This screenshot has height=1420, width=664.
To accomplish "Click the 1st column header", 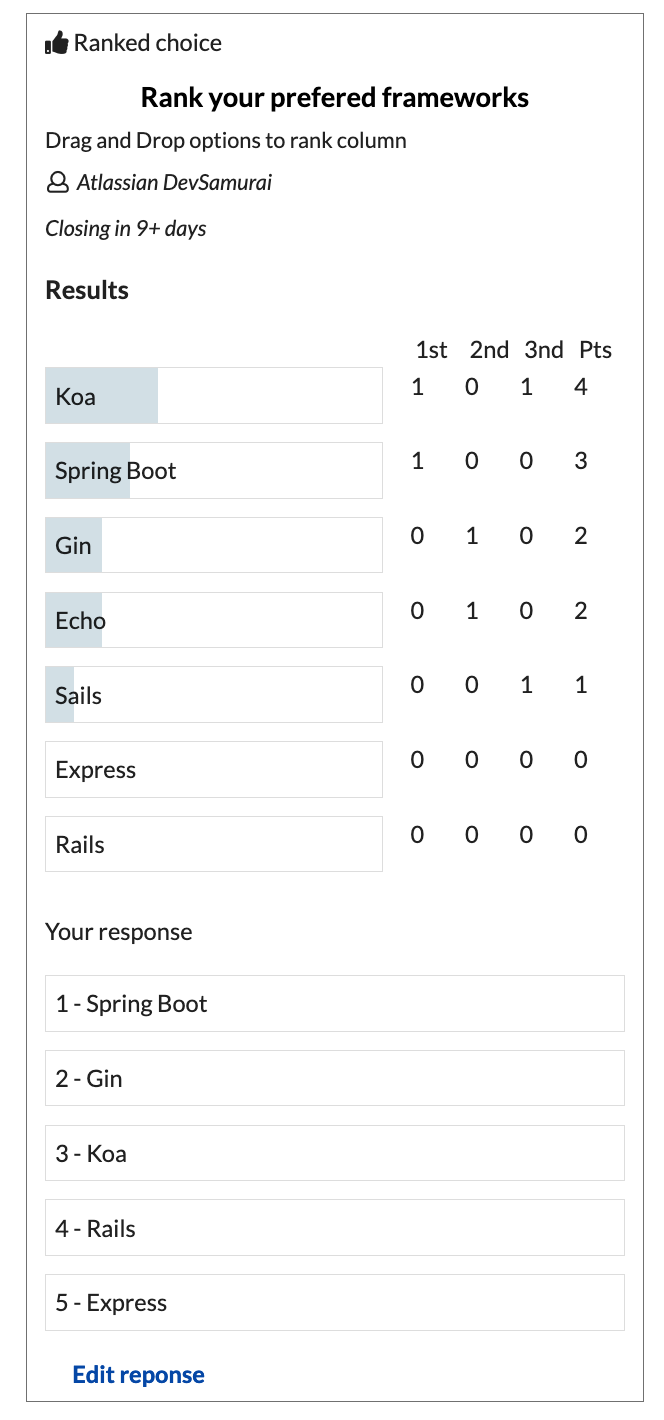I will [432, 350].
